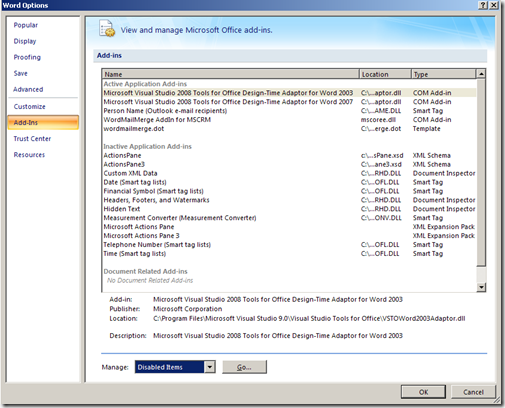Select the ActionsPane add-in row
Image resolution: width=505 pixels, height=408 pixels.
289,155
